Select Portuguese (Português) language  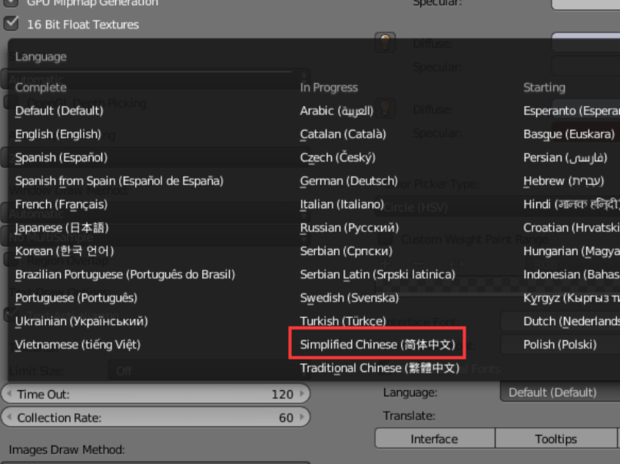pos(76,298)
